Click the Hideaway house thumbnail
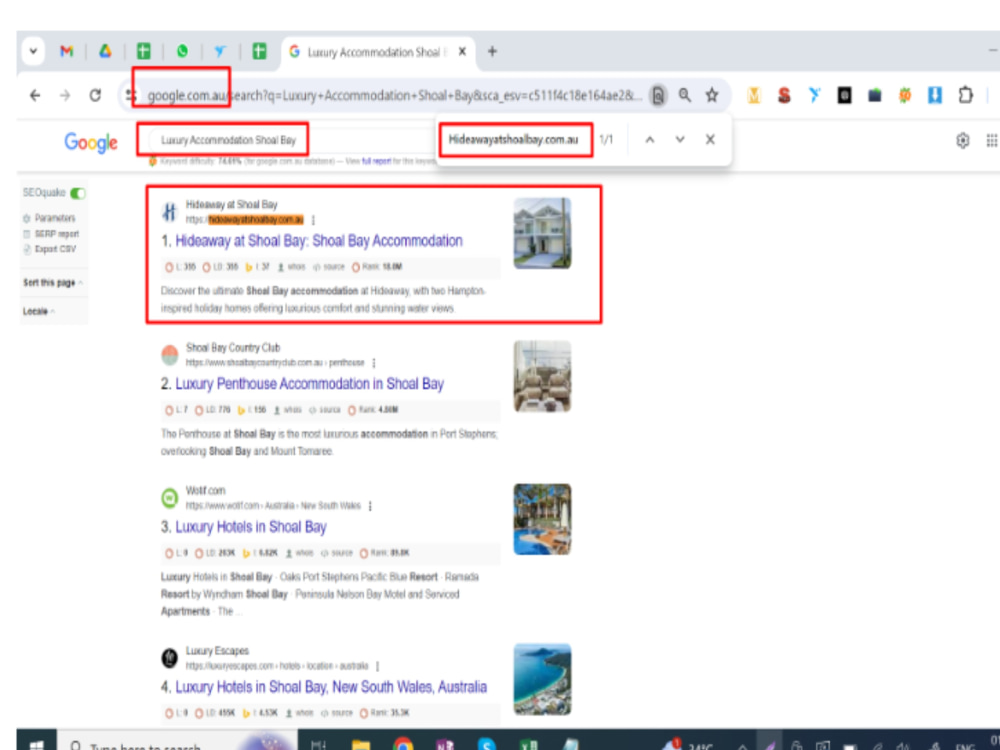Viewport: 1000px width, 750px height. tap(543, 233)
